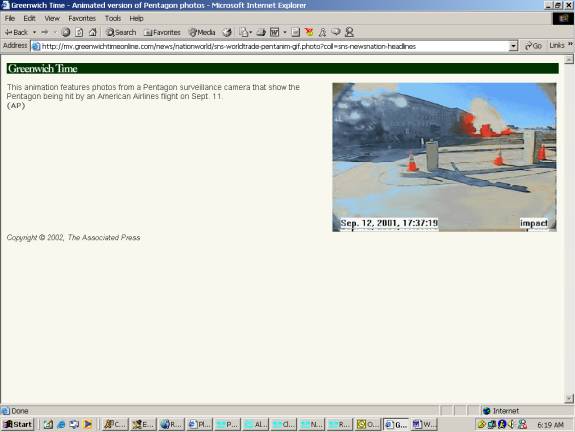The height and width of the screenshot is (432, 575).
Task: Switch to the 'AL...' taskbar window
Action: coord(256,424)
